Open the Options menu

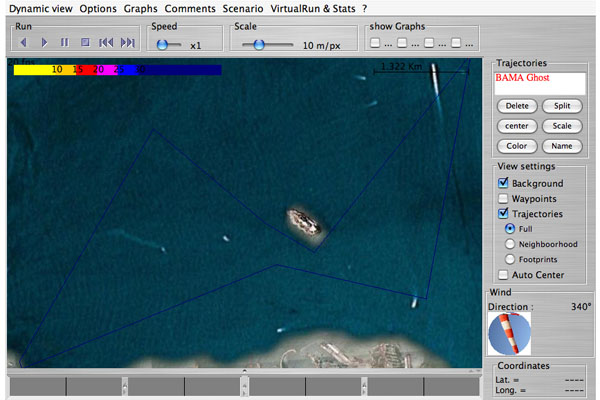[98, 8]
